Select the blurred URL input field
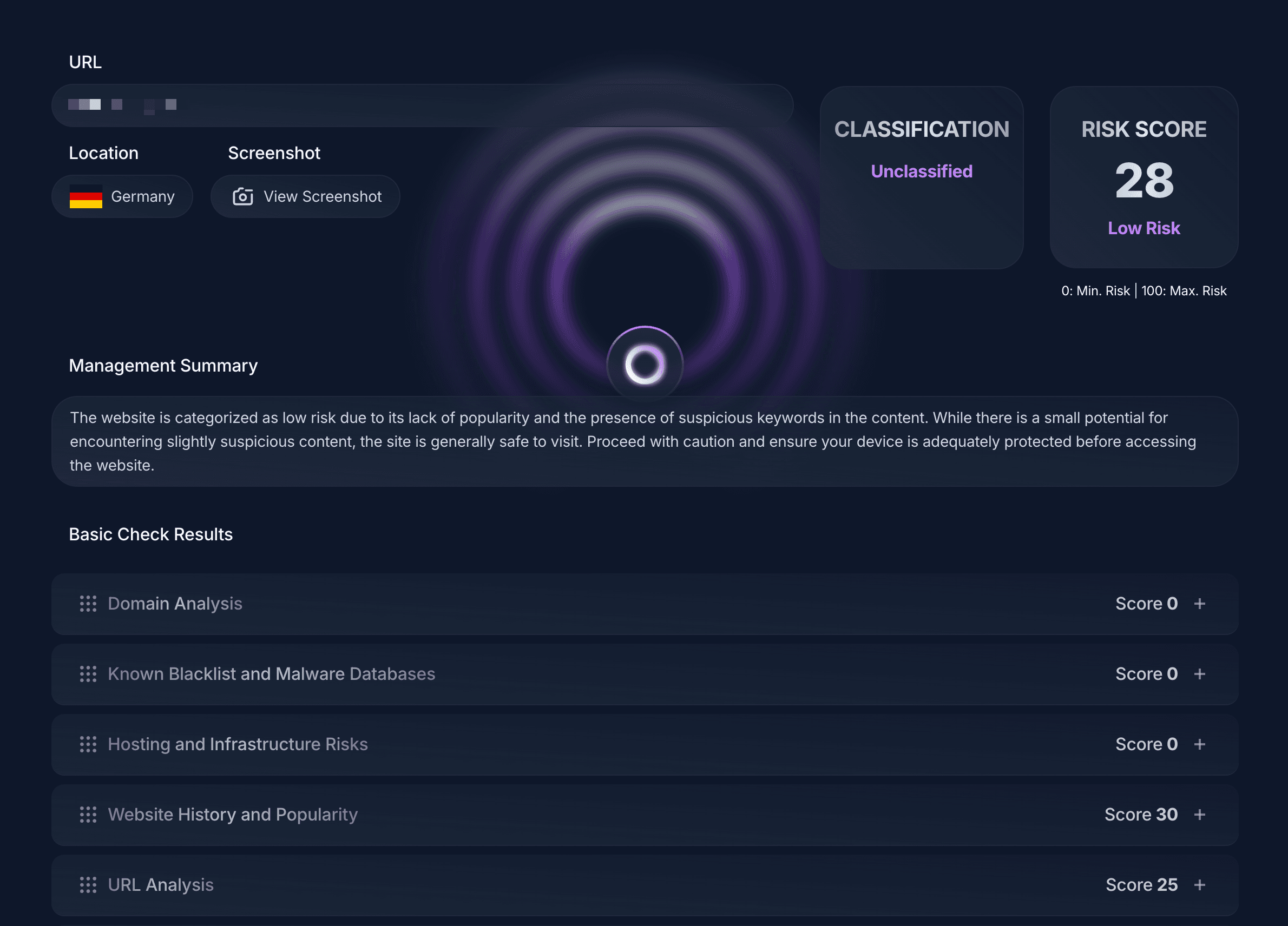The image size is (1288, 926). click(423, 104)
